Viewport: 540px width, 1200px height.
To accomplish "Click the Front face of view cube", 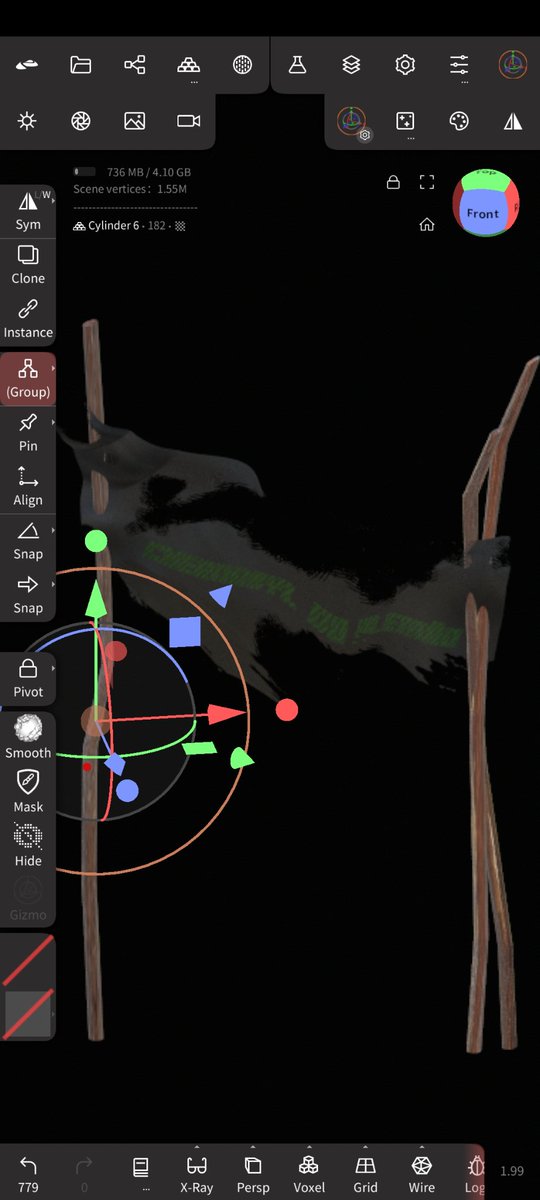I will pyautogui.click(x=483, y=214).
